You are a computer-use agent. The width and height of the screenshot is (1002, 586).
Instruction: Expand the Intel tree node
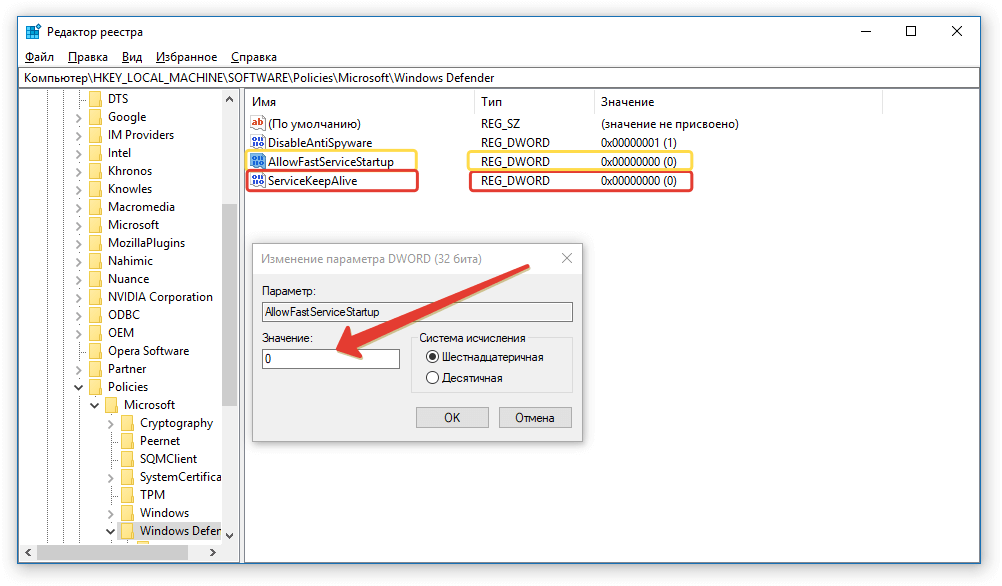(x=78, y=153)
